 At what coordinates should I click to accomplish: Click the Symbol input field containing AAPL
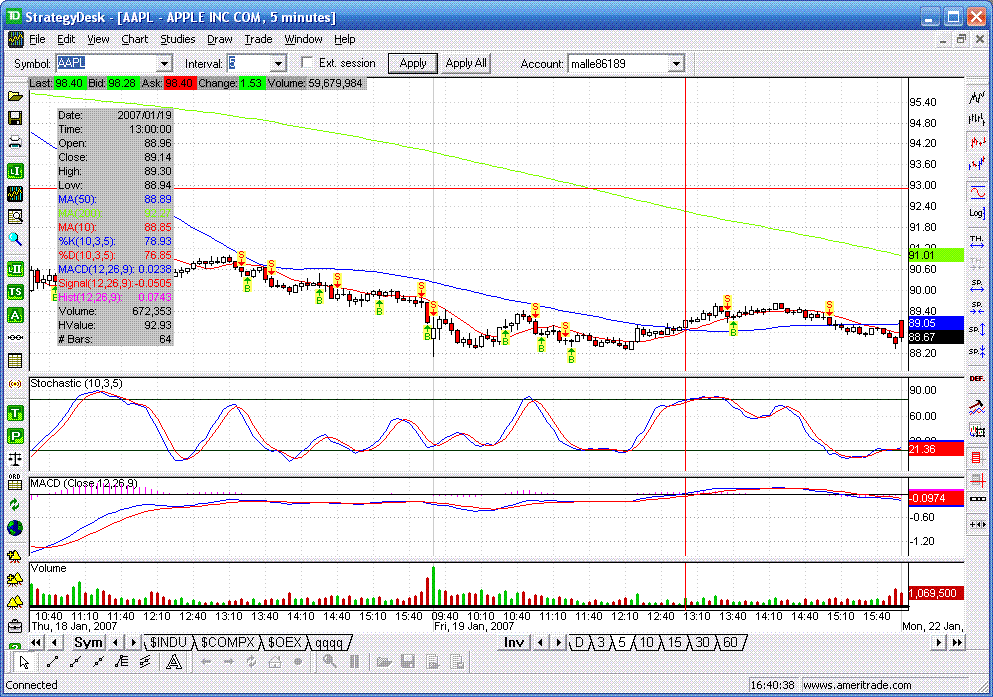pos(107,63)
